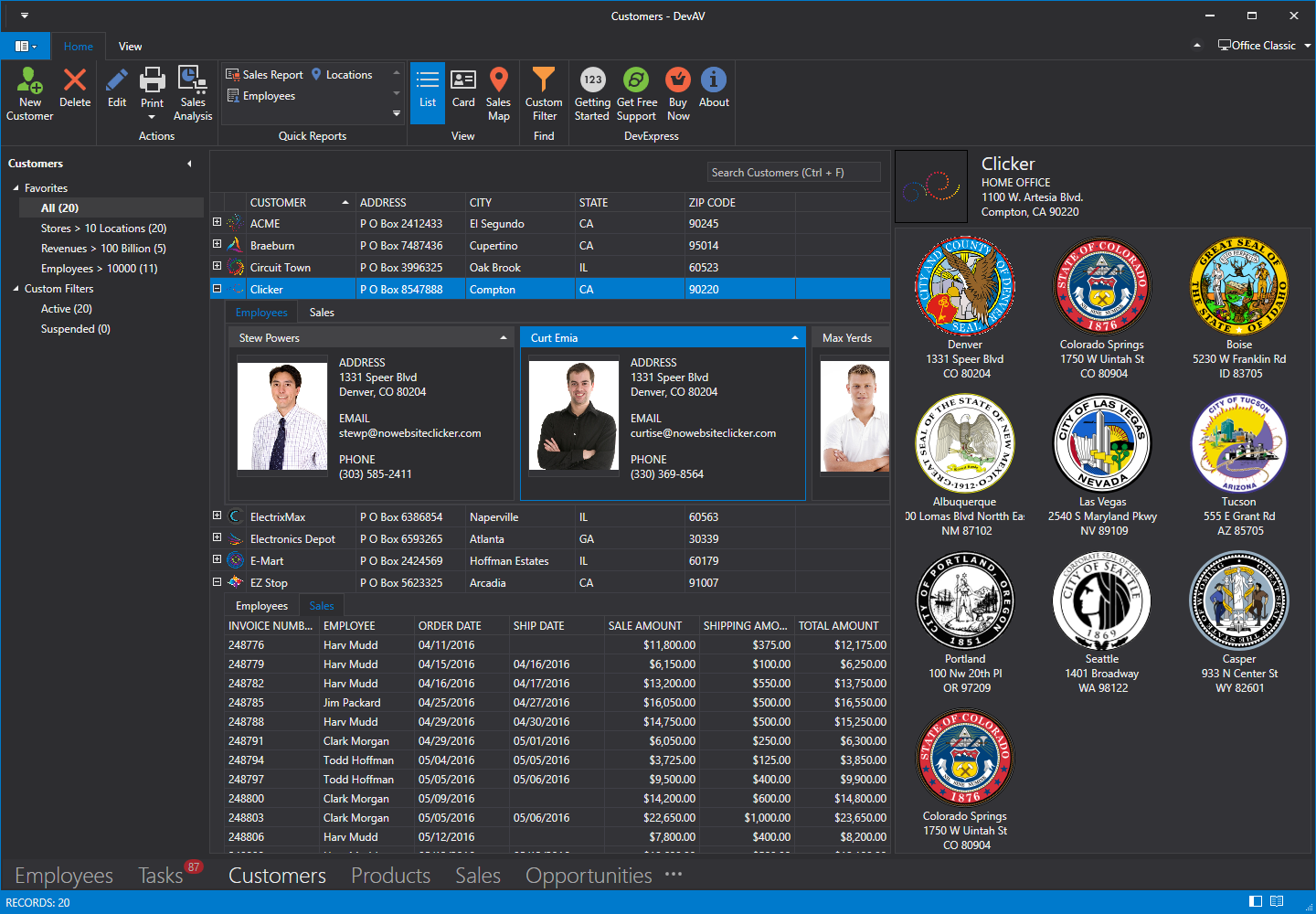Select the Suspended (0) filter
This screenshot has height=914, width=1316.
coord(75,329)
